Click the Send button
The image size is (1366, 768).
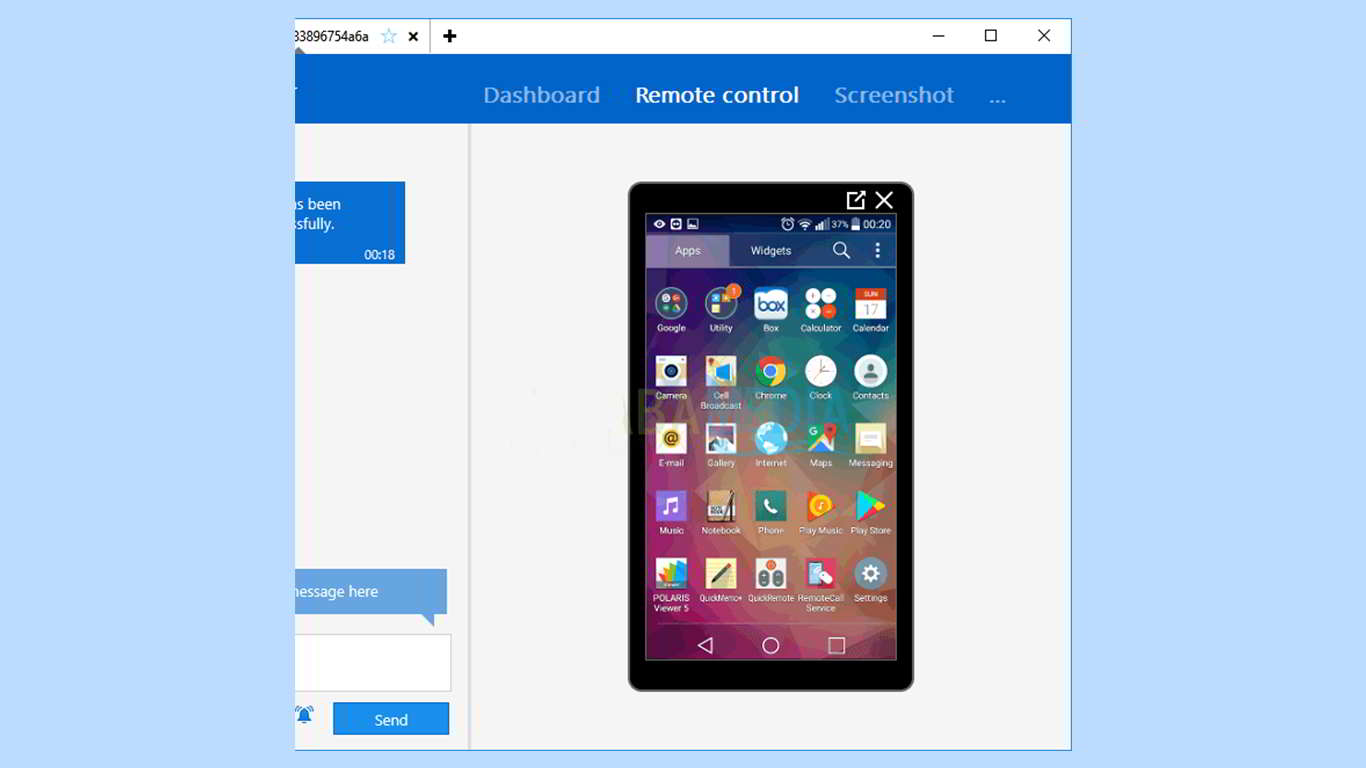391,718
